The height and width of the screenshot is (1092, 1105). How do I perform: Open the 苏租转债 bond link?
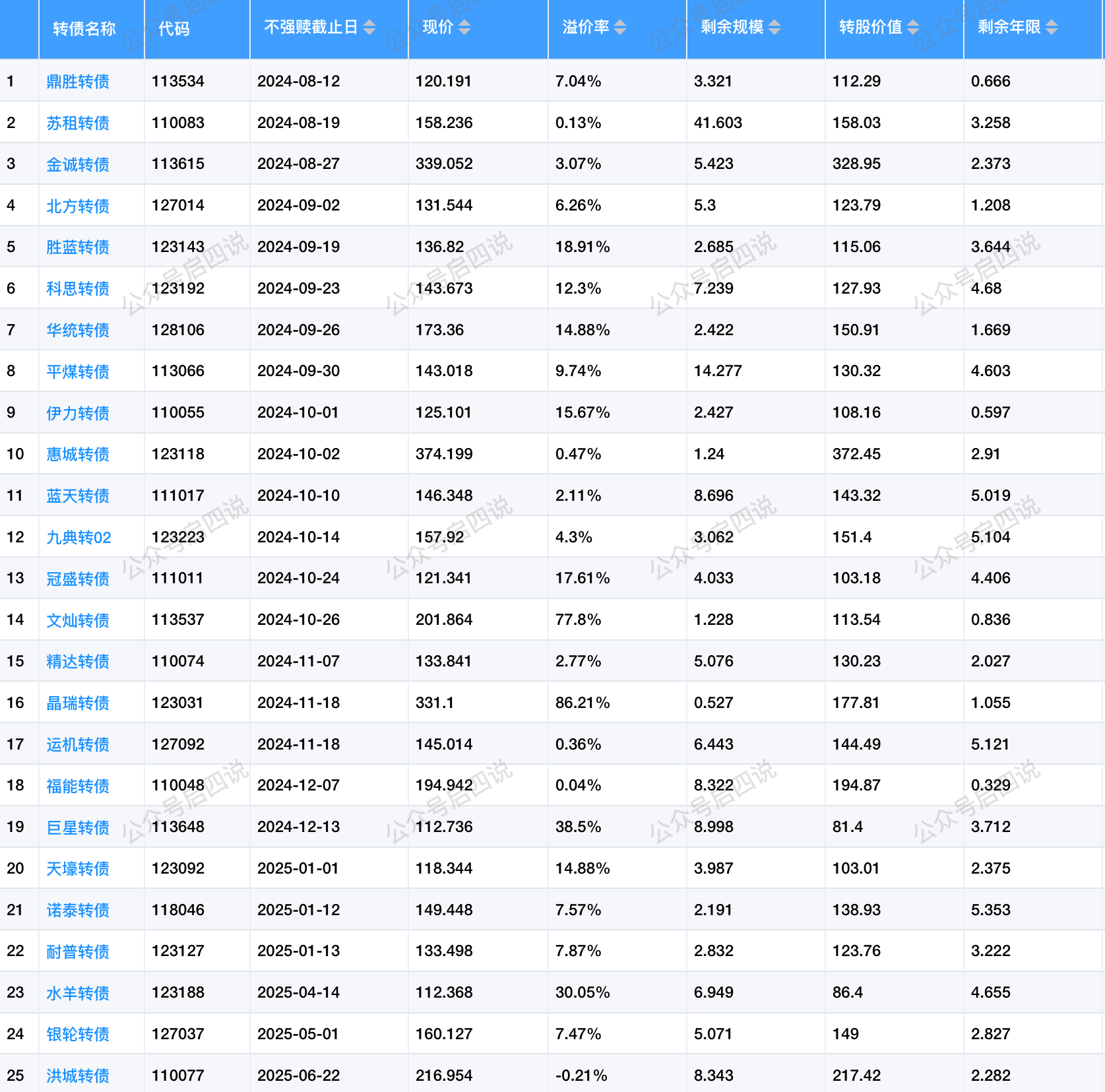pyautogui.click(x=78, y=123)
